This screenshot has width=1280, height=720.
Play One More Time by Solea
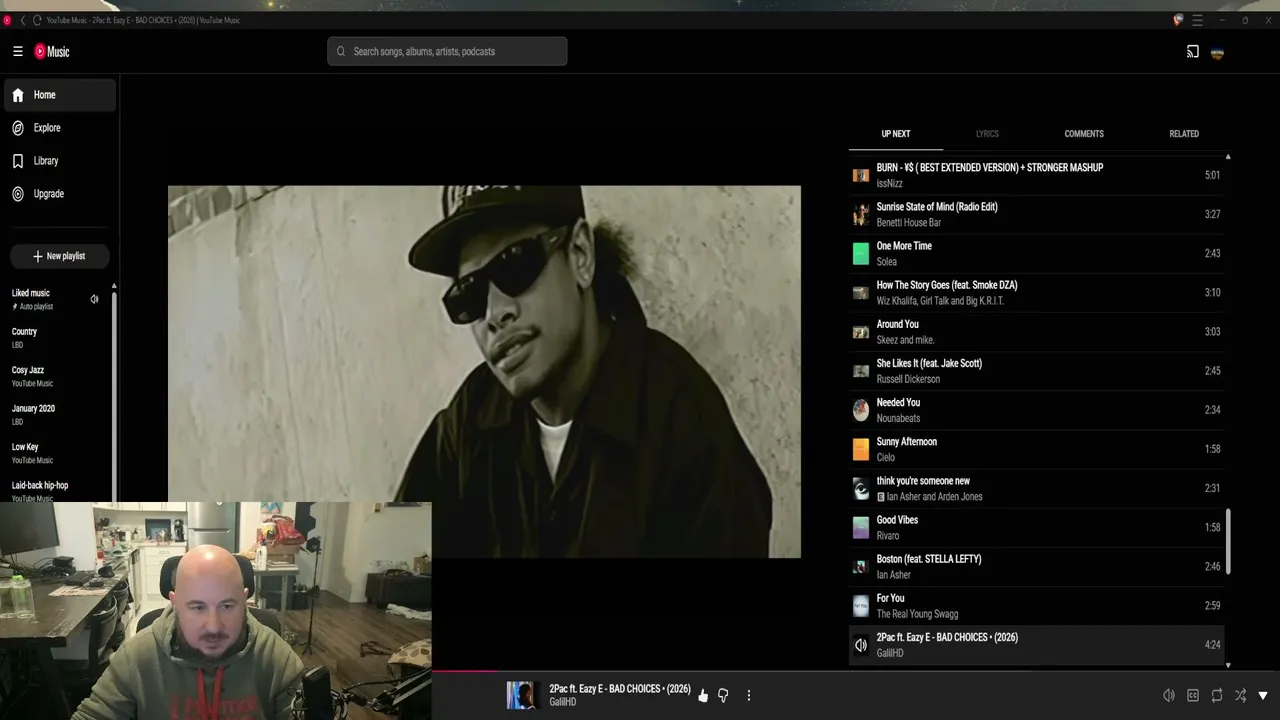point(1036,253)
